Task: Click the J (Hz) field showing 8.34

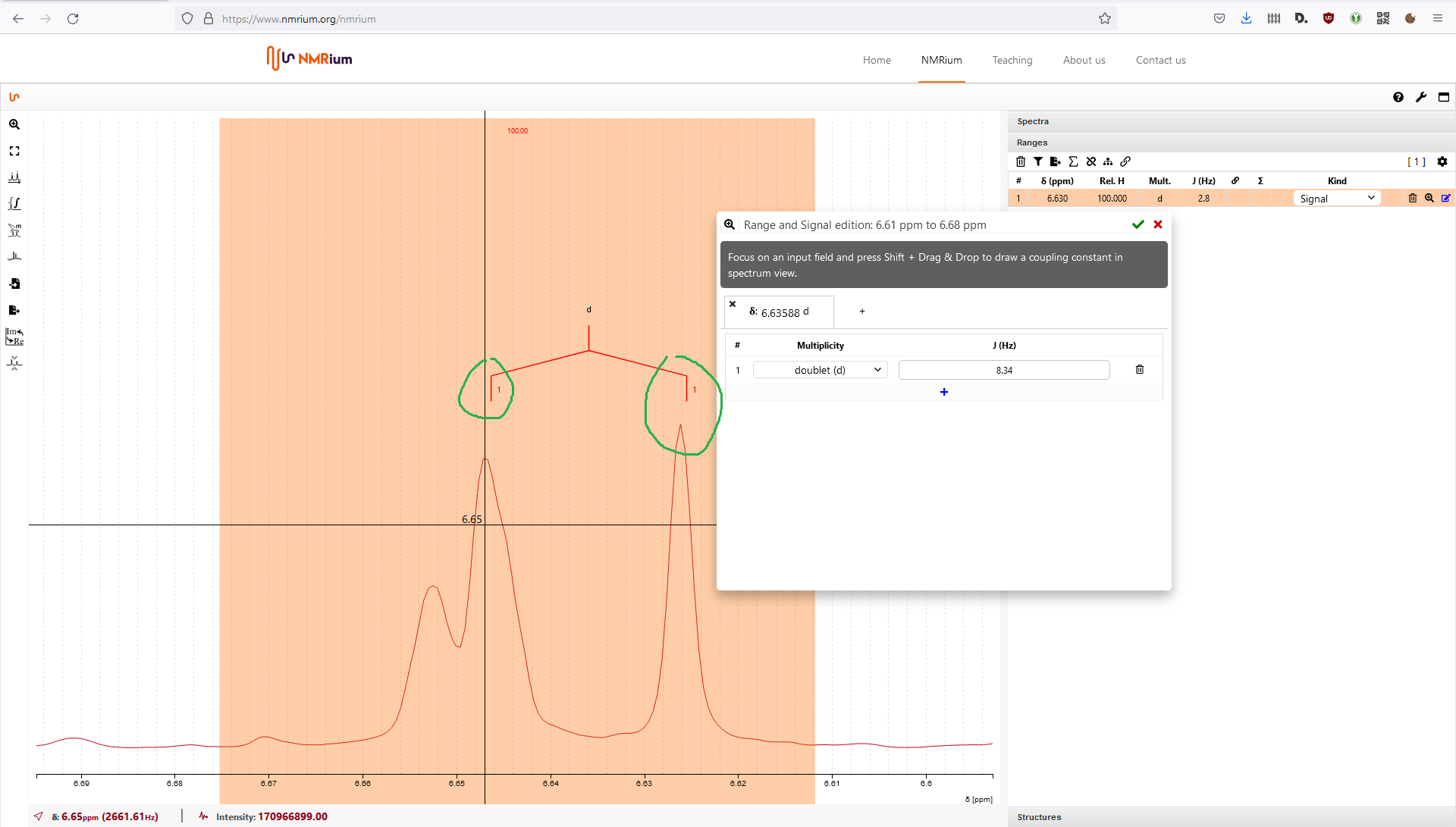Action: coord(1004,370)
